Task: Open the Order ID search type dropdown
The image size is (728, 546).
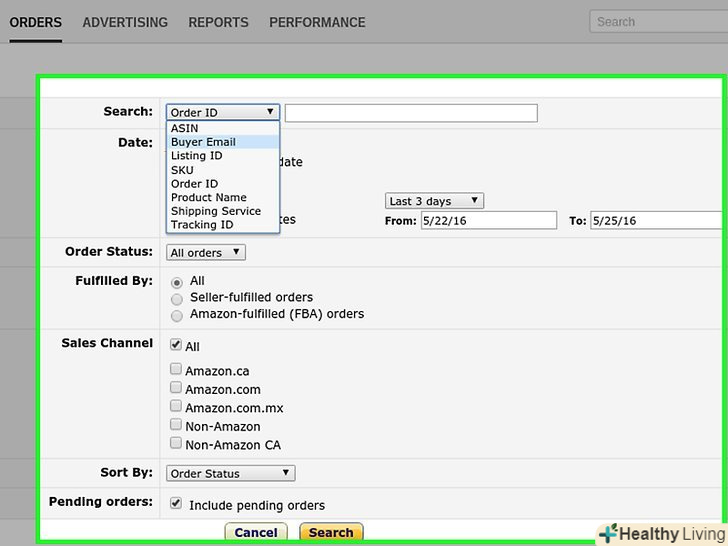Action: point(223,113)
